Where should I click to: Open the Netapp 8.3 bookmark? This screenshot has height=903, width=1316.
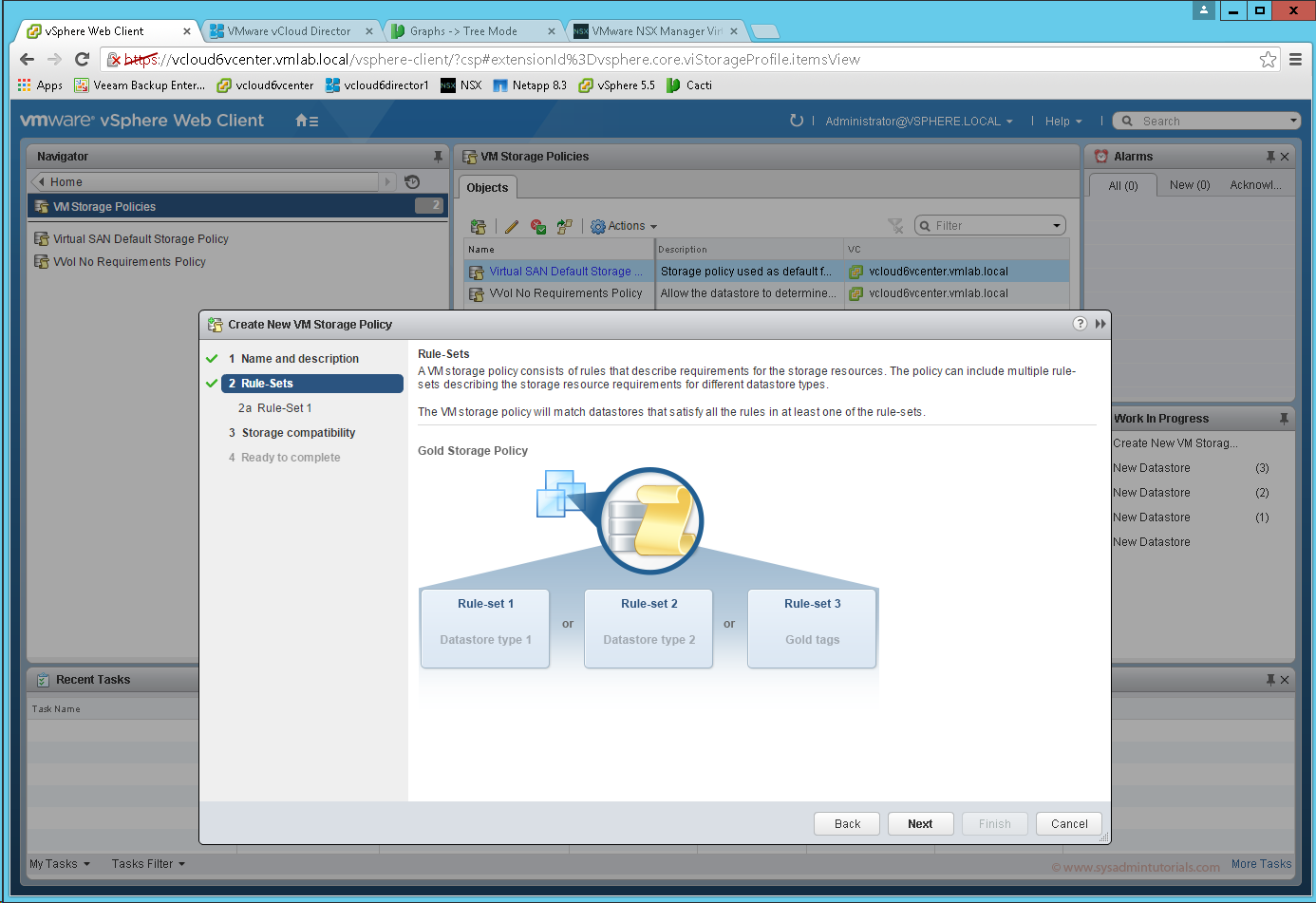(x=530, y=85)
